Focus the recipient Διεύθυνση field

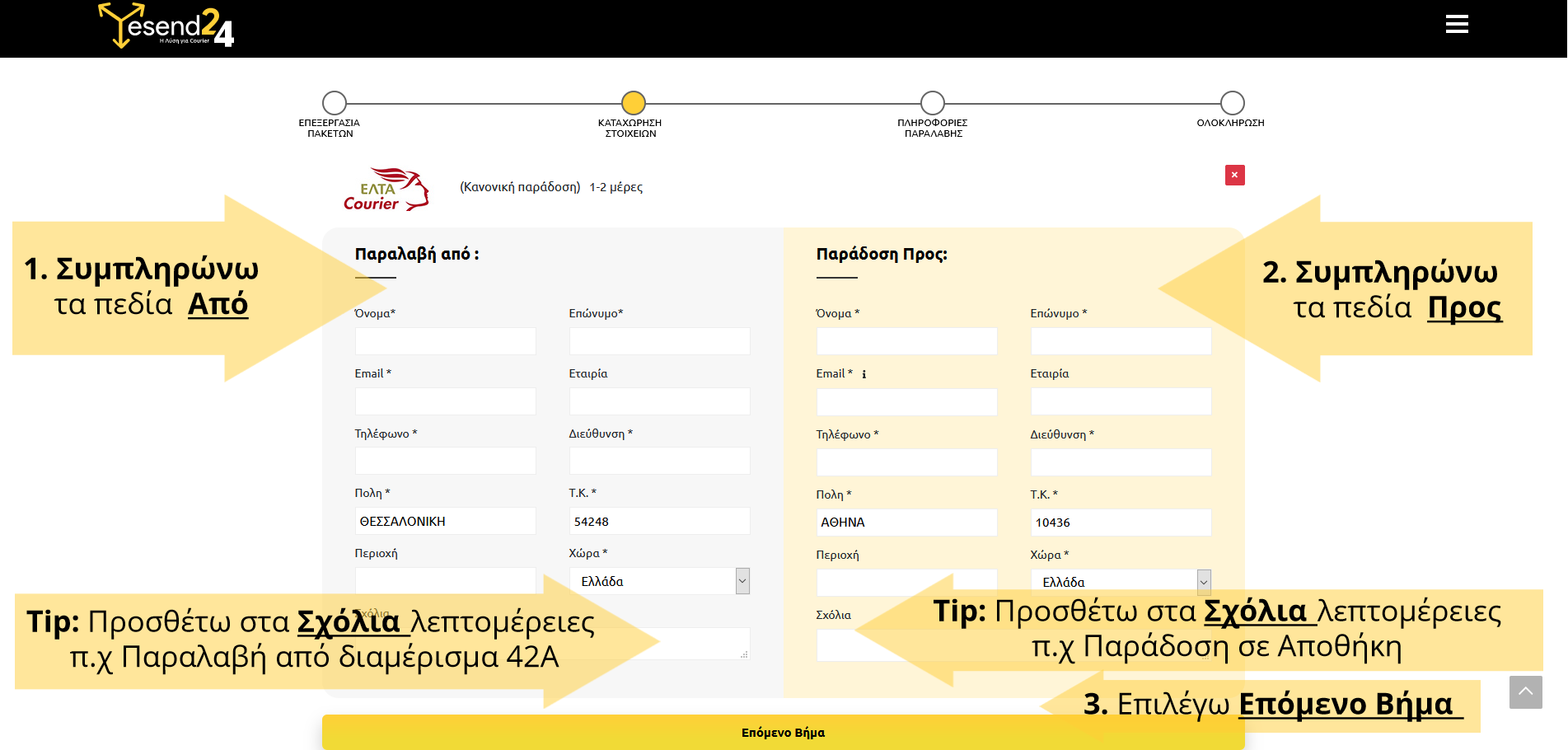click(1121, 462)
